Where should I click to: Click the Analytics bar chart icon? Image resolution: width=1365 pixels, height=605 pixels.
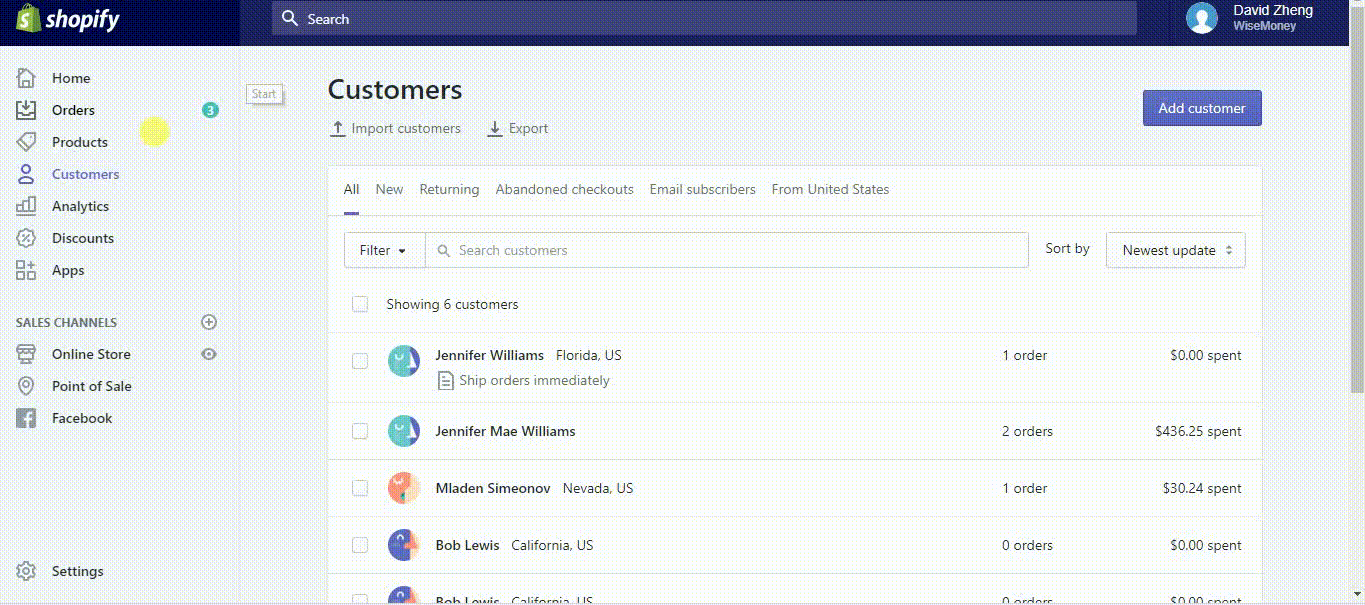26,206
